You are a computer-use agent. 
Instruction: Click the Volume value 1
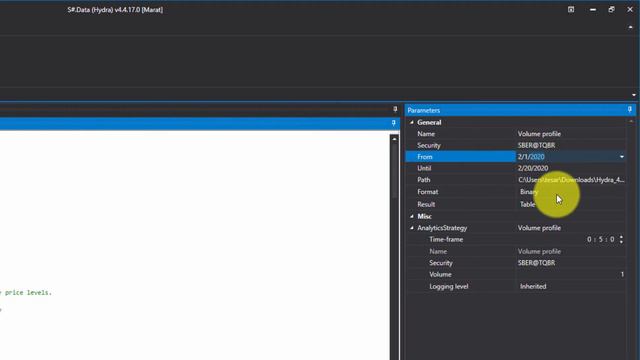point(571,274)
